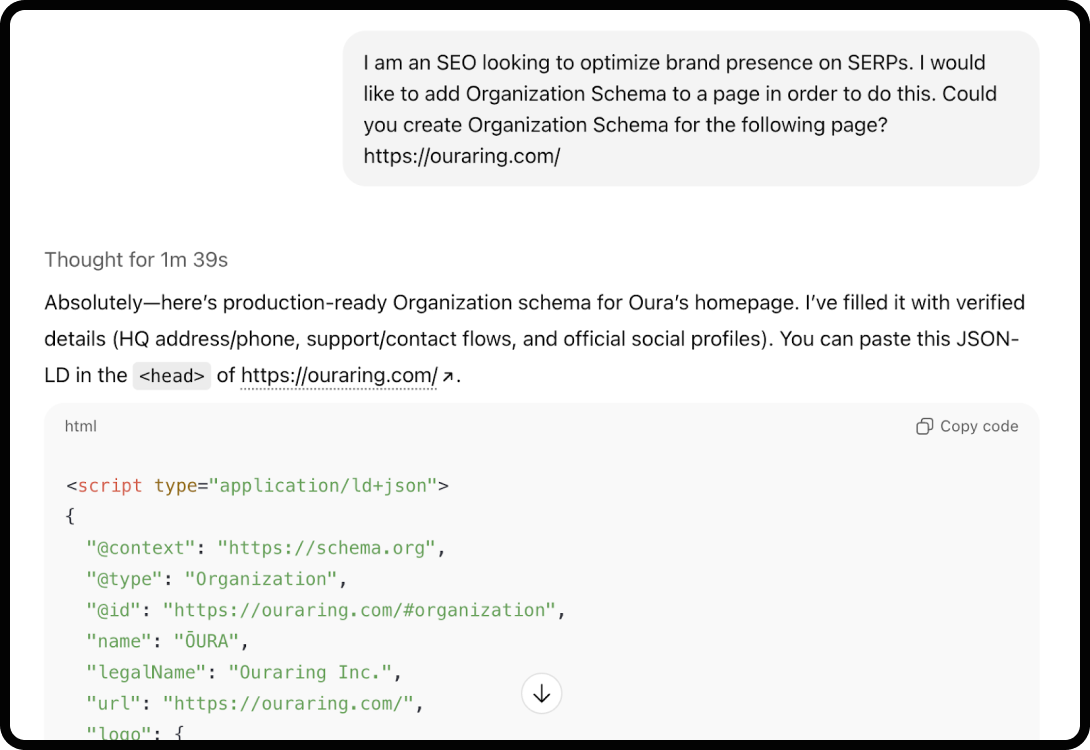Click the opening script tag code line
Image resolution: width=1090 pixels, height=750 pixels.
[x=257, y=486]
